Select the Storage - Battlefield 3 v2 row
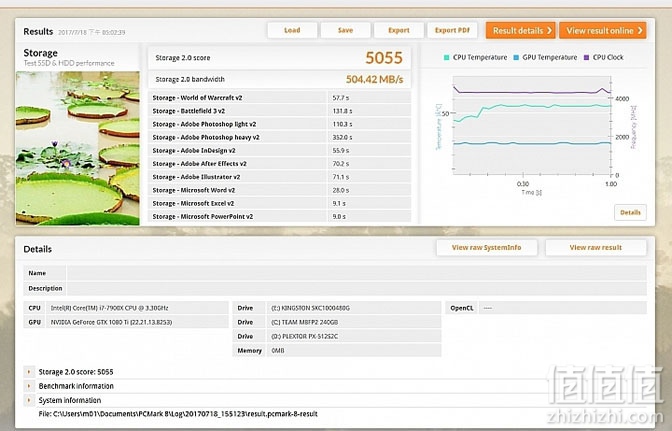 pyautogui.click(x=279, y=111)
